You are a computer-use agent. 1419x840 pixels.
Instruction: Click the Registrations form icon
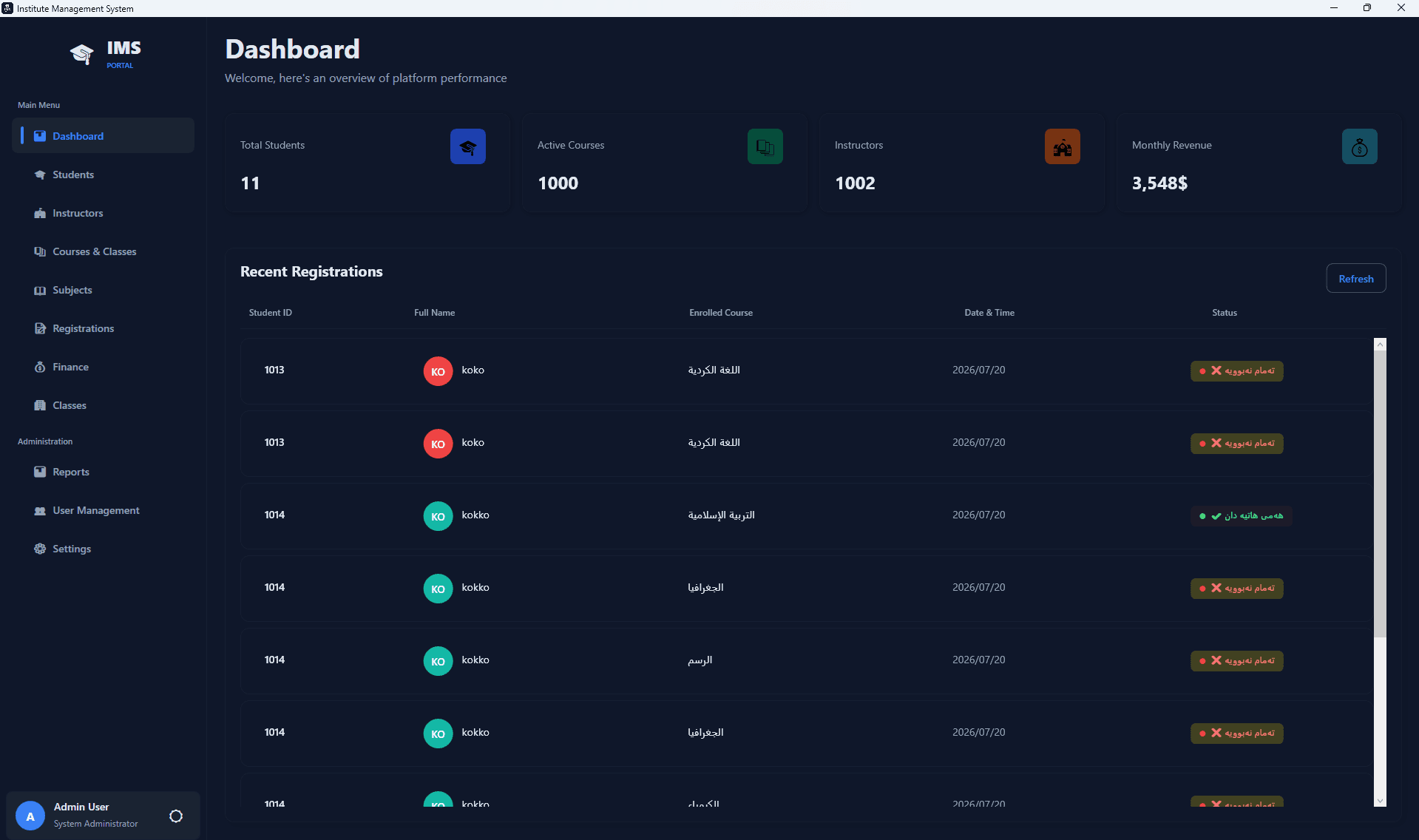point(40,328)
